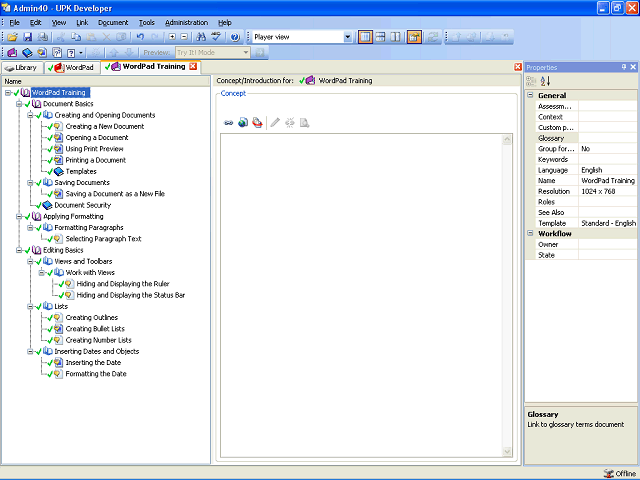Collapse the General section in Properties
Image resolution: width=640 pixels, height=480 pixels.
[x=530, y=95]
